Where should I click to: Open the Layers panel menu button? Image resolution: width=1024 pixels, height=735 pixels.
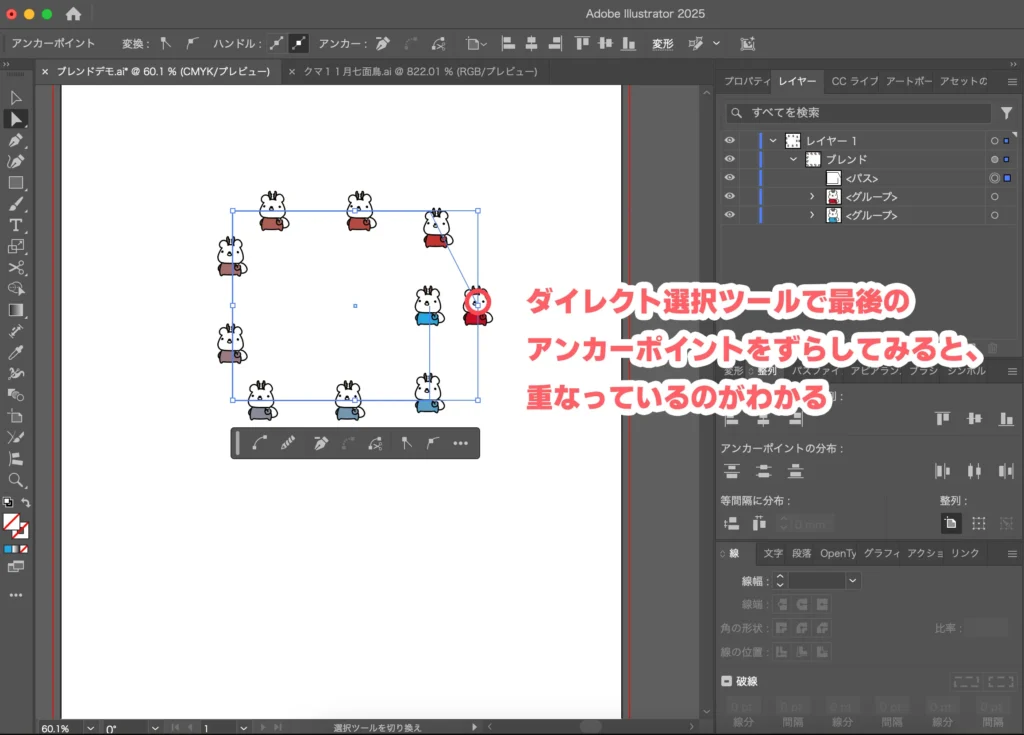pyautogui.click(x=1013, y=82)
